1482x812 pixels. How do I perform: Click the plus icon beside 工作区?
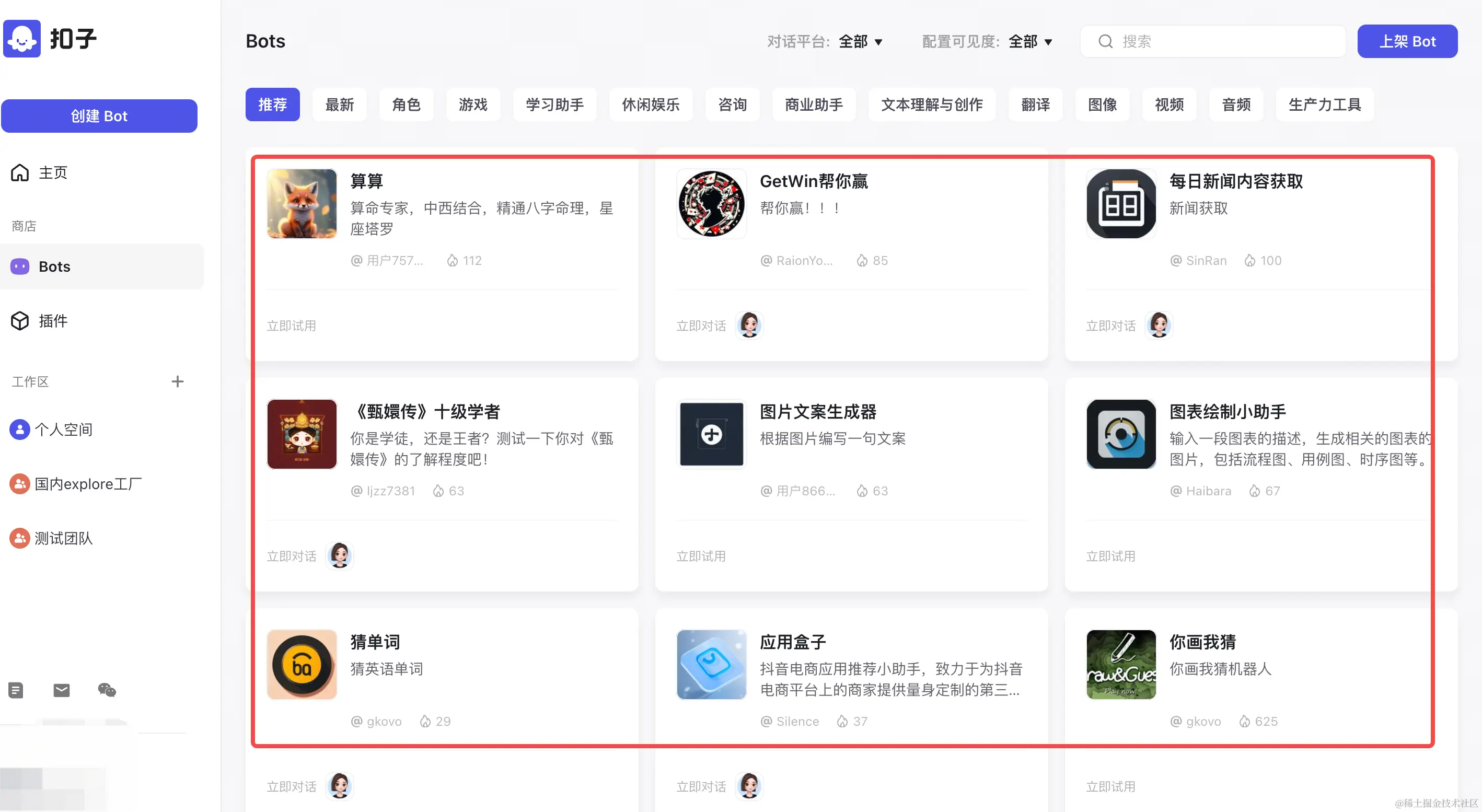click(x=177, y=381)
